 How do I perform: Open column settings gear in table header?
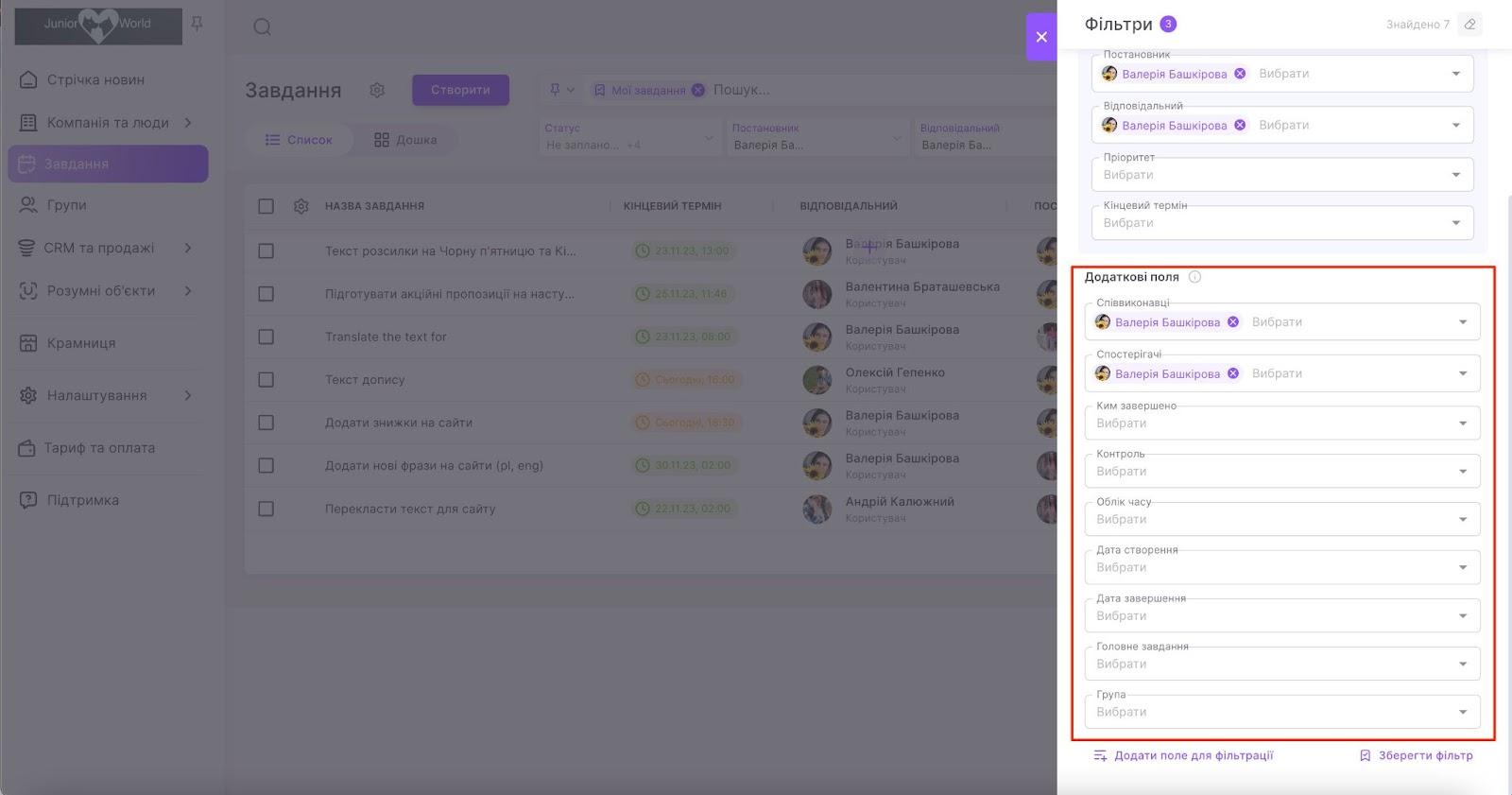(301, 206)
